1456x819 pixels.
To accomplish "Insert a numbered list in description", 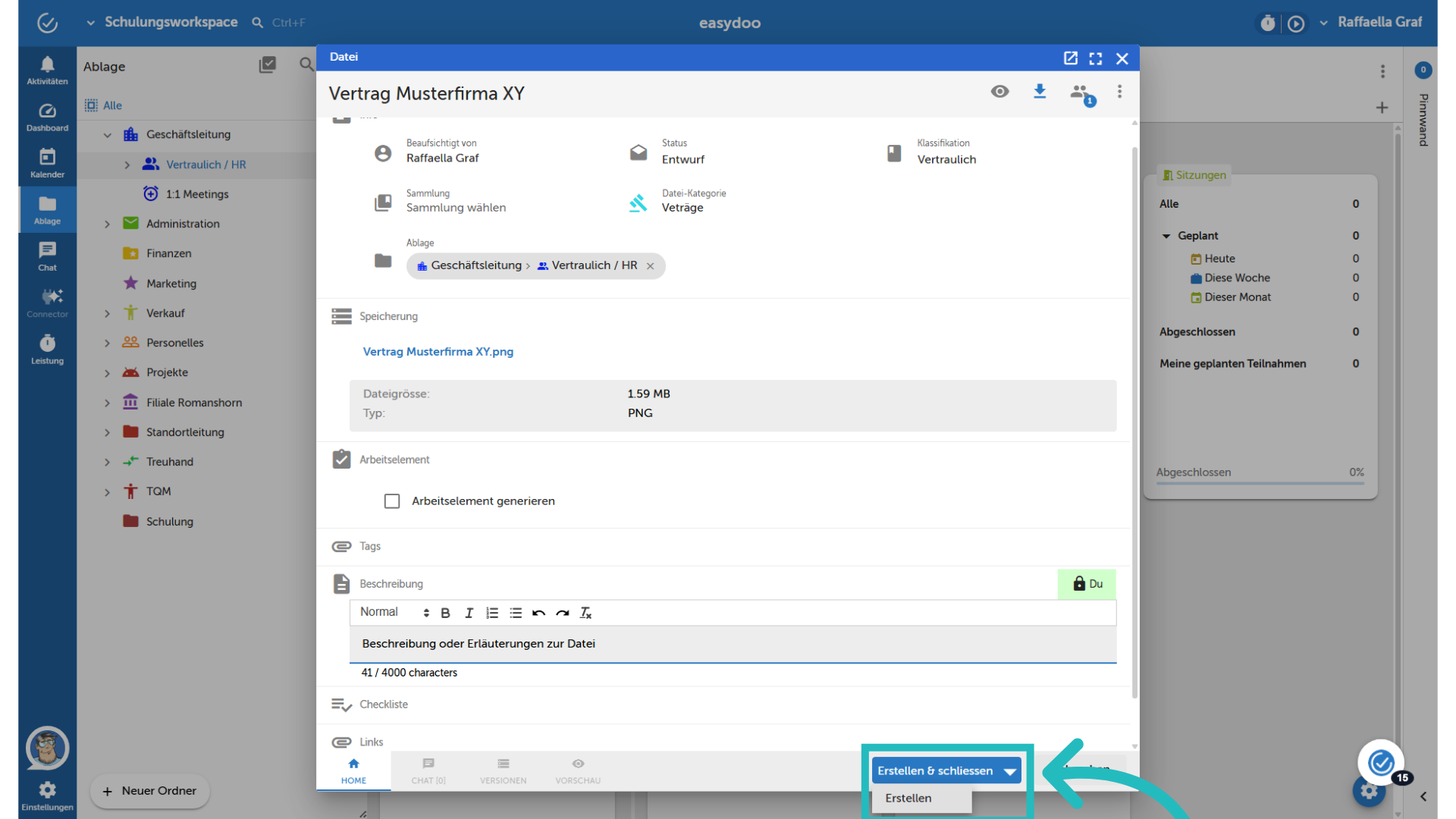I will click(x=492, y=613).
